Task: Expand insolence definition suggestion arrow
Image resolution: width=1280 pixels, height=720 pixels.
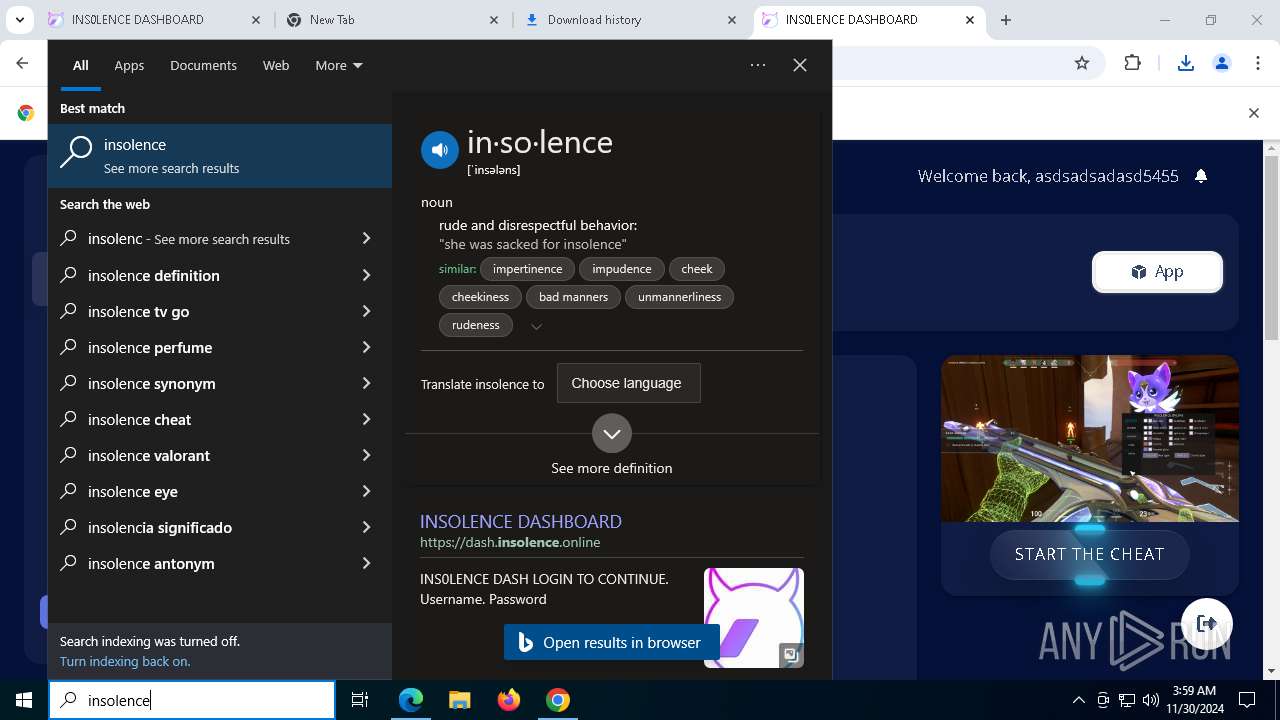Action: coord(366,275)
